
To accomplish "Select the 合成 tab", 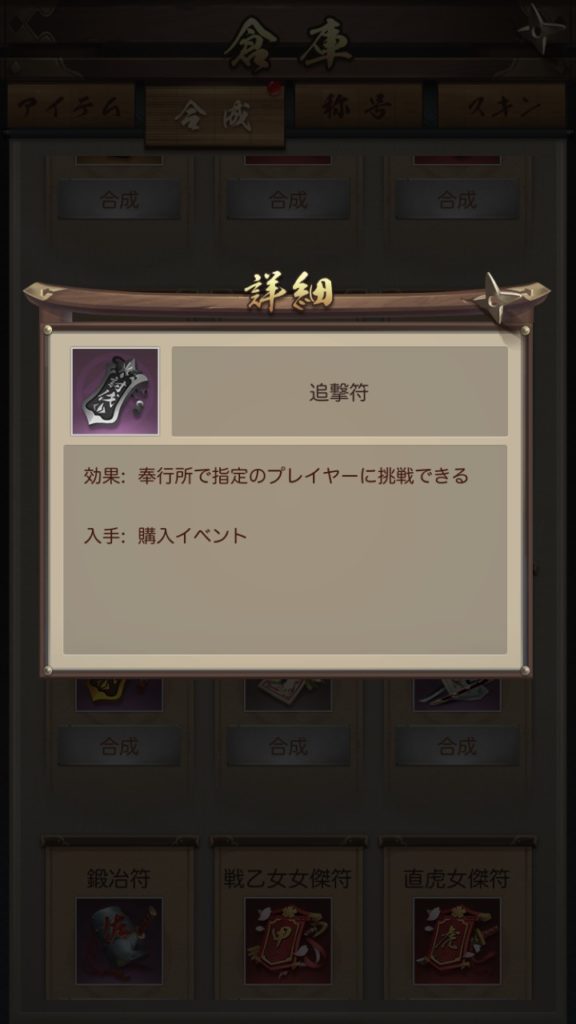I will (x=215, y=116).
